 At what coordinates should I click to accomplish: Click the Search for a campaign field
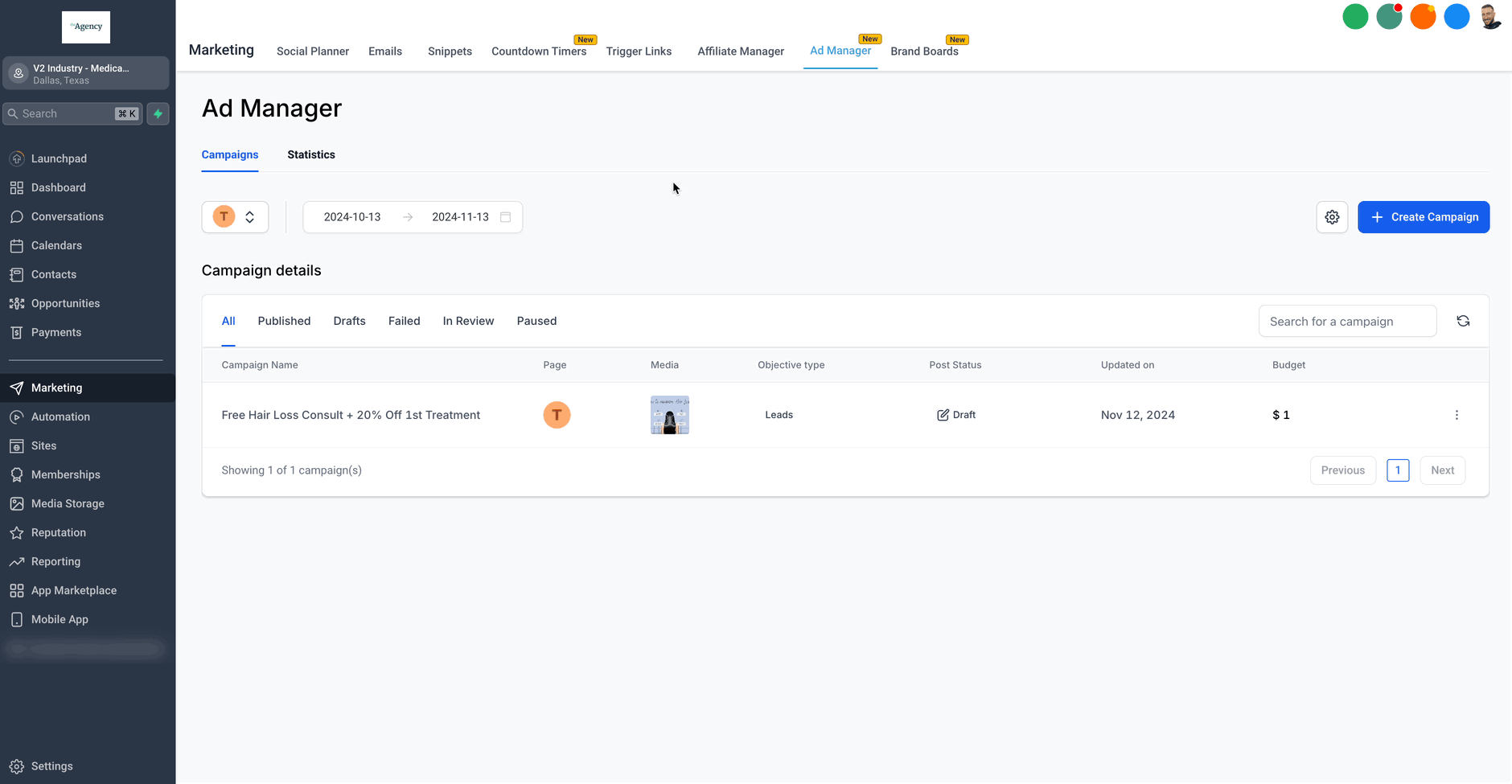coord(1347,322)
